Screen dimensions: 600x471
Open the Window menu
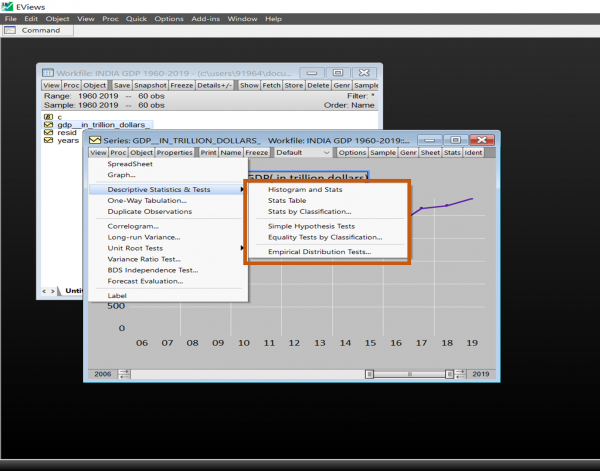coord(242,19)
